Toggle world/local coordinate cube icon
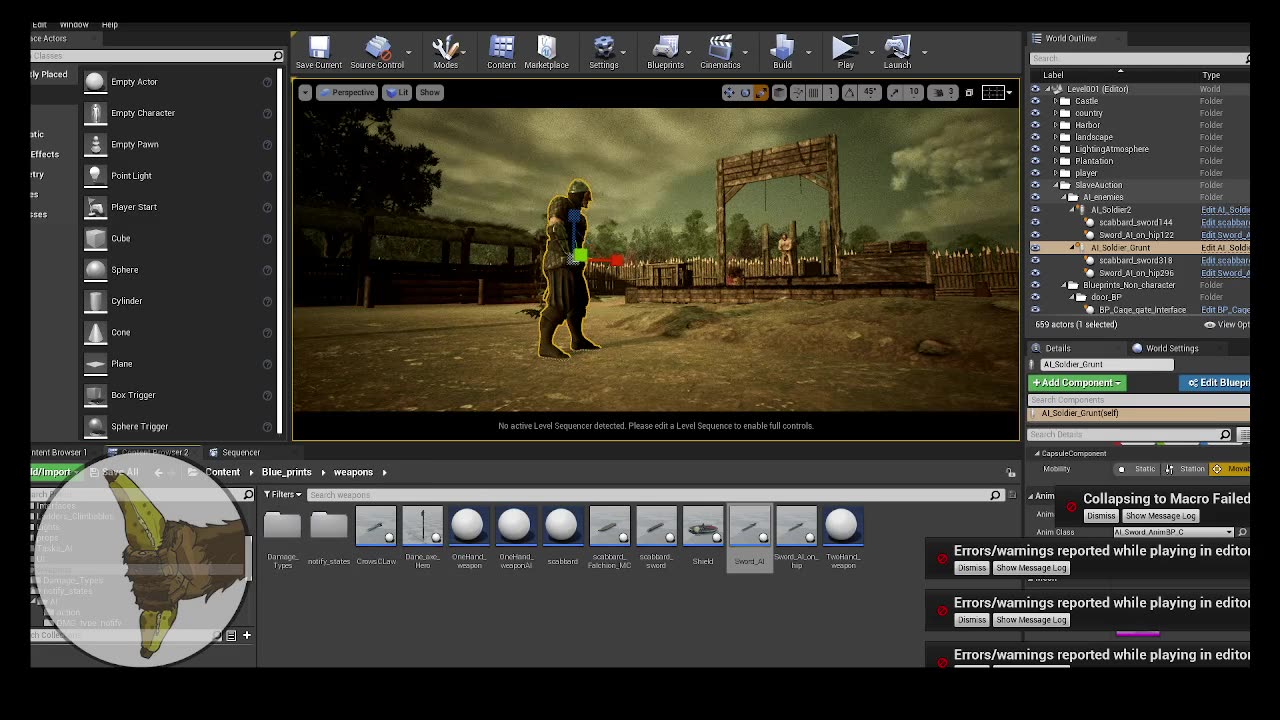The height and width of the screenshot is (720, 1280). (779, 93)
